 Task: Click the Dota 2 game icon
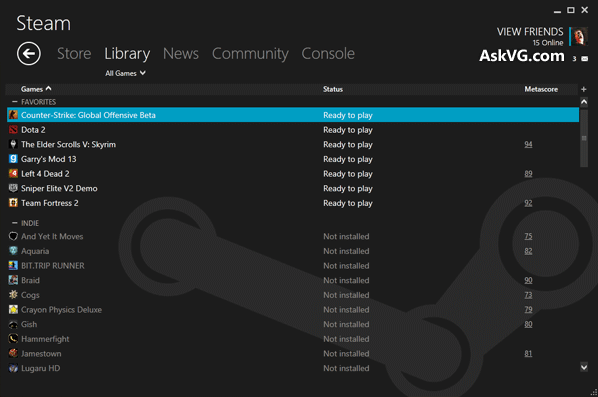point(13,130)
